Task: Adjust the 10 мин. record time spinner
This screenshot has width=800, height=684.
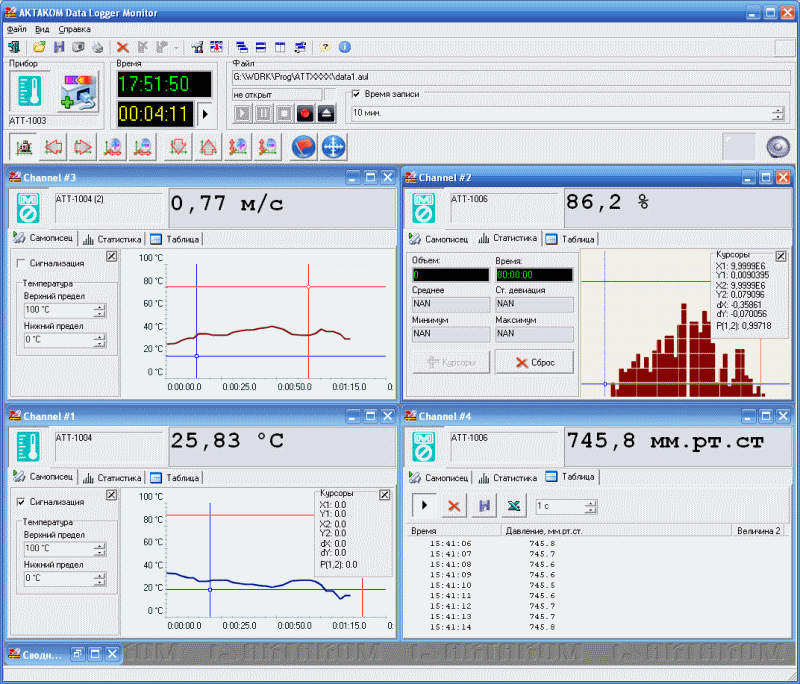Action: 778,113
